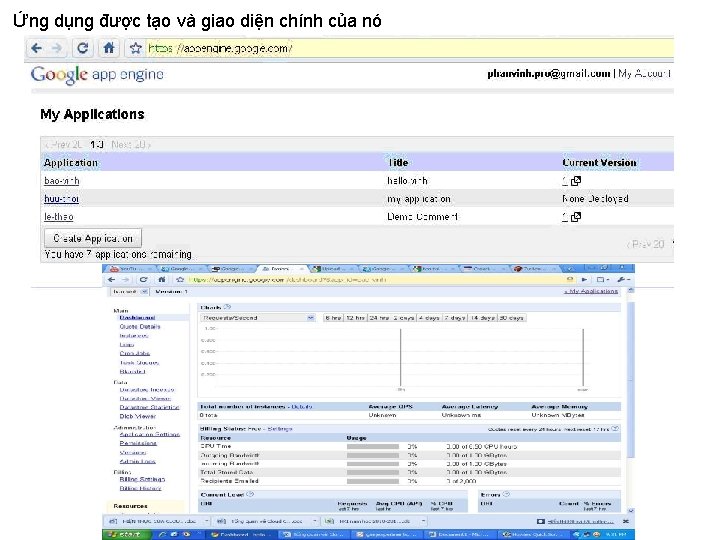This screenshot has width=720, height=540.
Task: Click the Create Application button
Action: click(93, 238)
